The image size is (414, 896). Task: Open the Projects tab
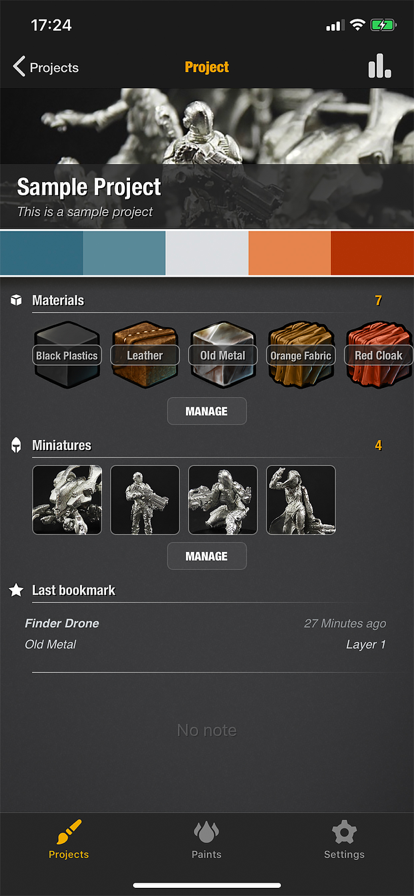(69, 840)
